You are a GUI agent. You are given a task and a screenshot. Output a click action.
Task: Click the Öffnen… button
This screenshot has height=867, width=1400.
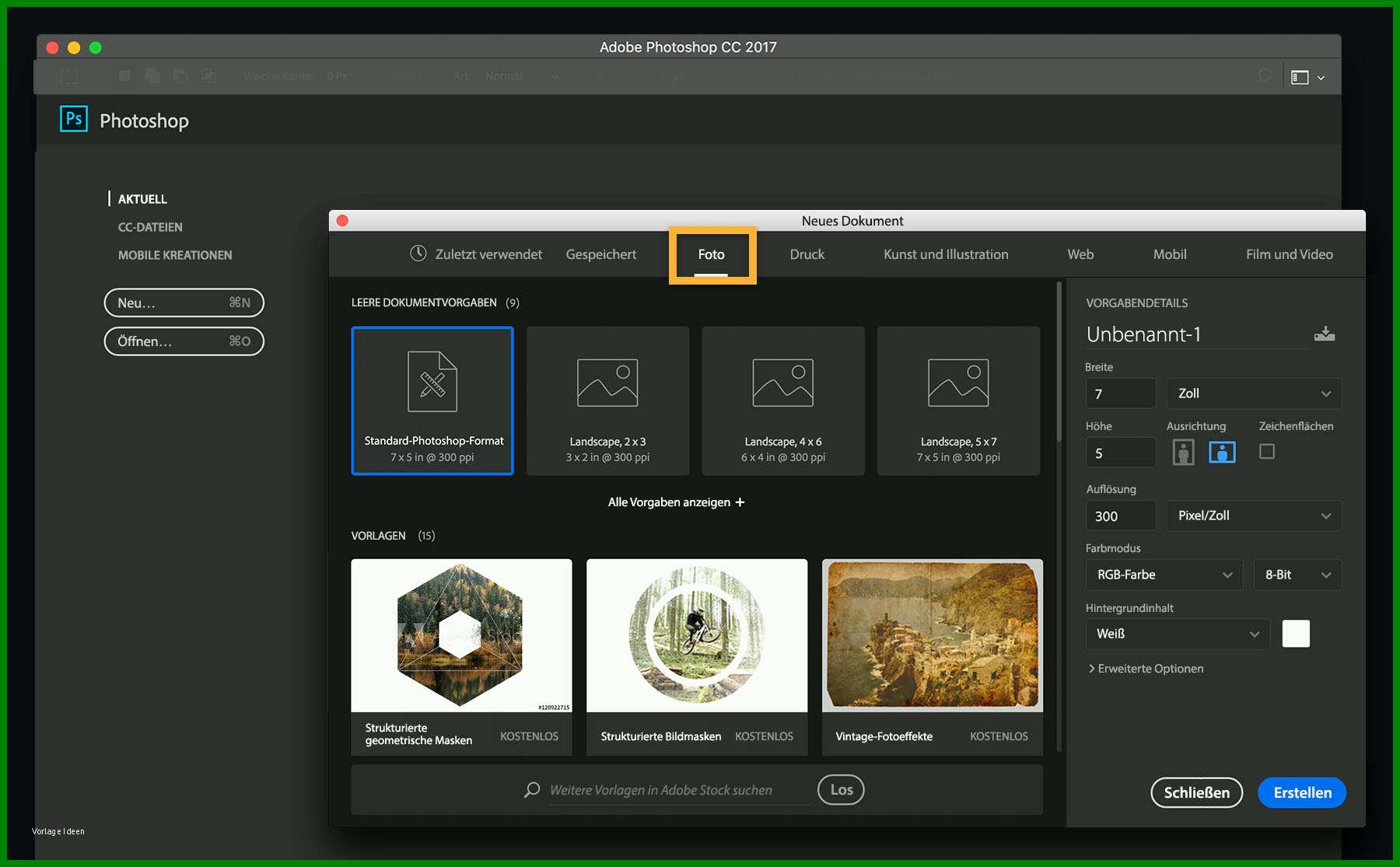coord(184,341)
